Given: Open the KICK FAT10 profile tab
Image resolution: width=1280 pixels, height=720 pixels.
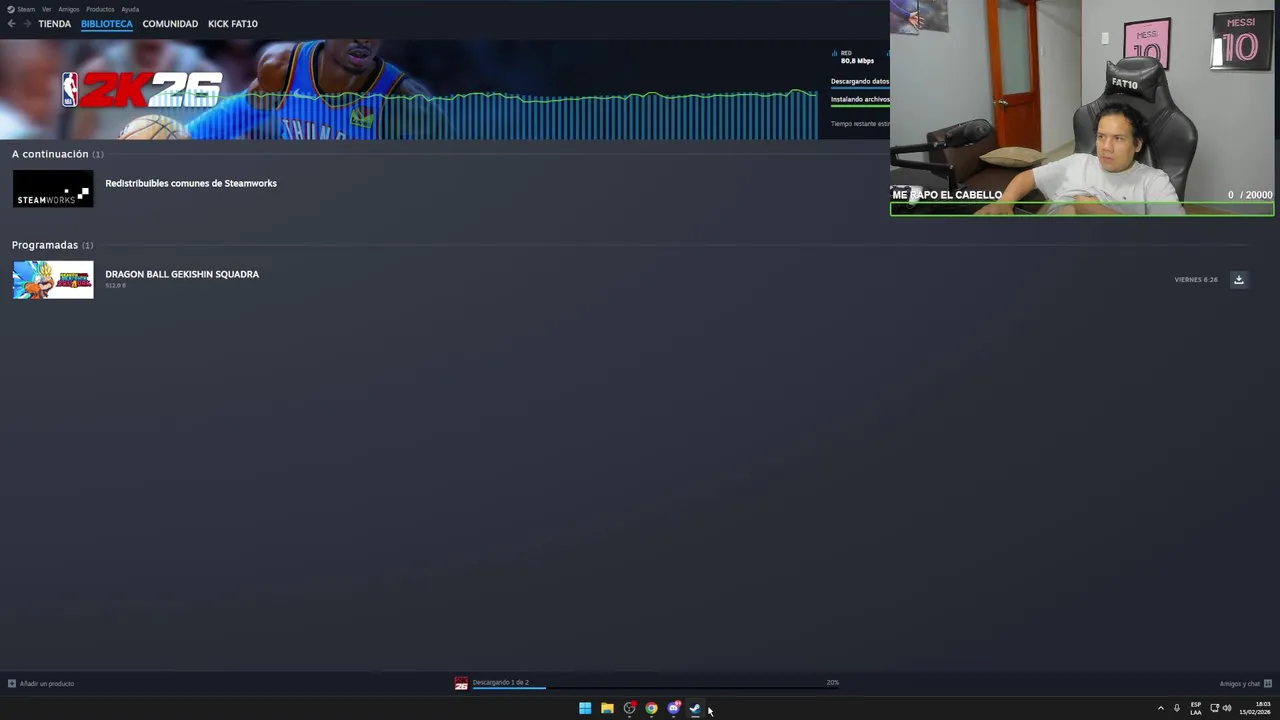Looking at the screenshot, I should (x=233, y=23).
